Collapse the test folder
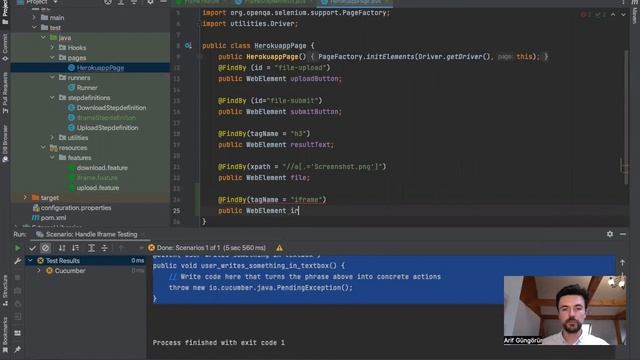Image resolution: width=640 pixels, height=360 pixels. (34, 28)
